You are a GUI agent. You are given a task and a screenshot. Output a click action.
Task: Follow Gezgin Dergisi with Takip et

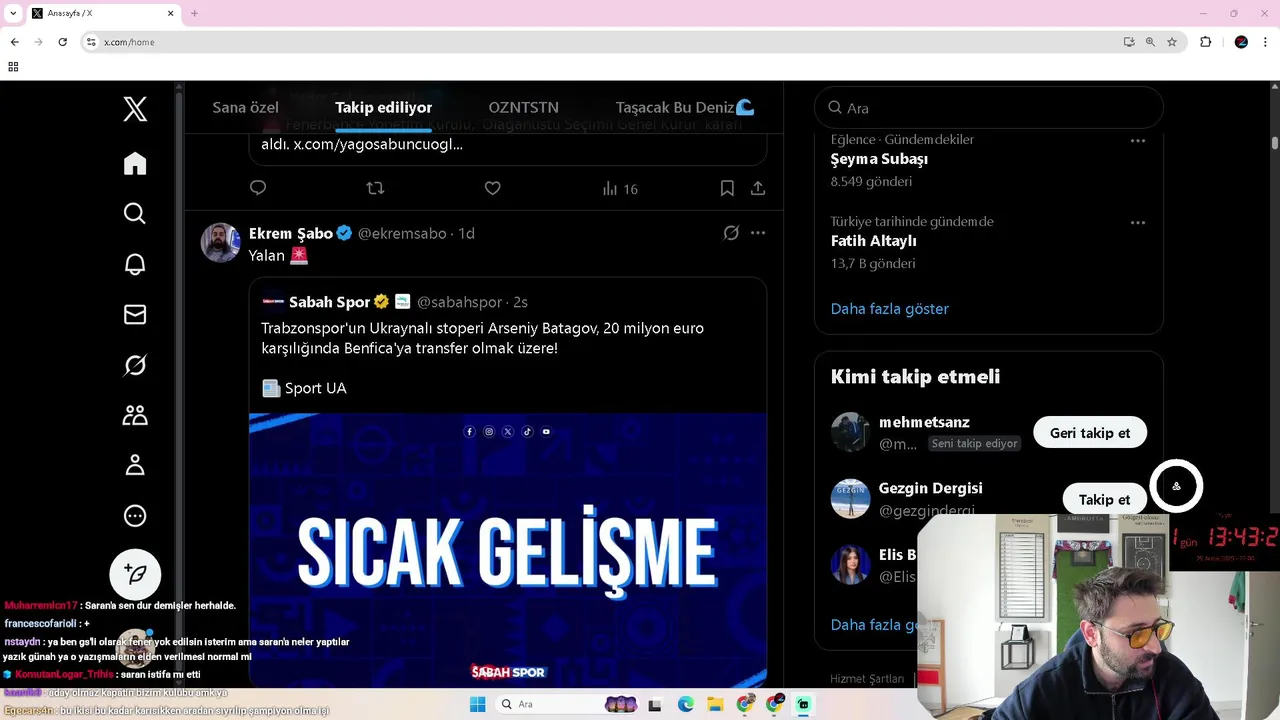1104,499
